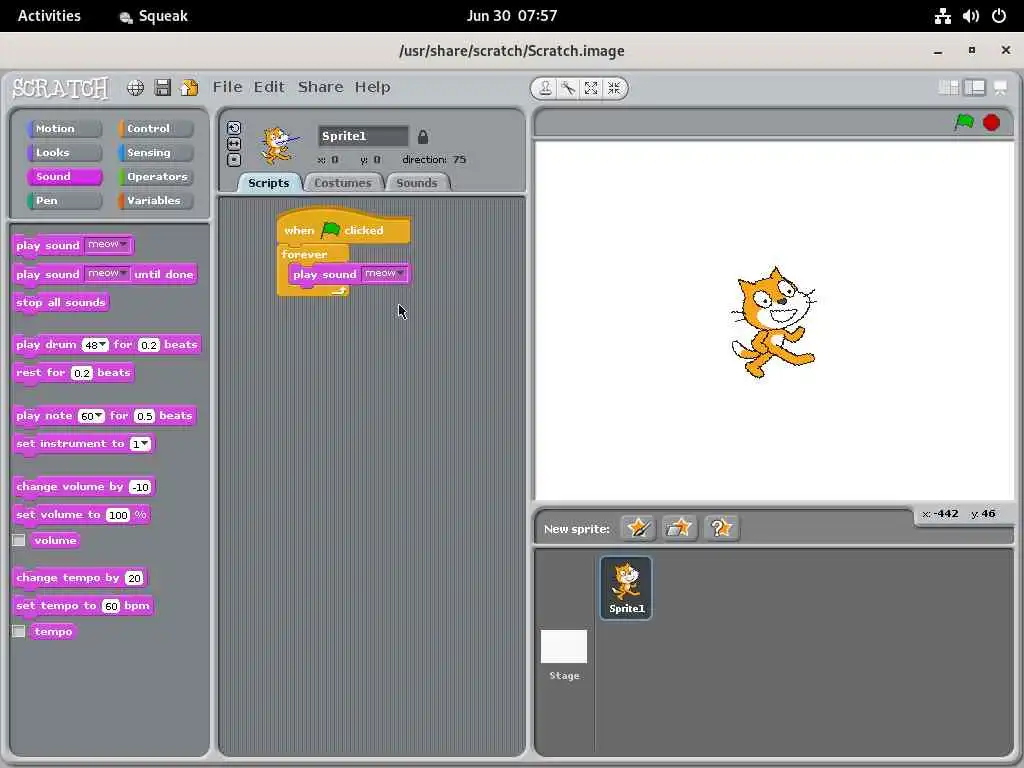Click the 'when flag clicked' hat block
The image size is (1024, 768).
344,229
